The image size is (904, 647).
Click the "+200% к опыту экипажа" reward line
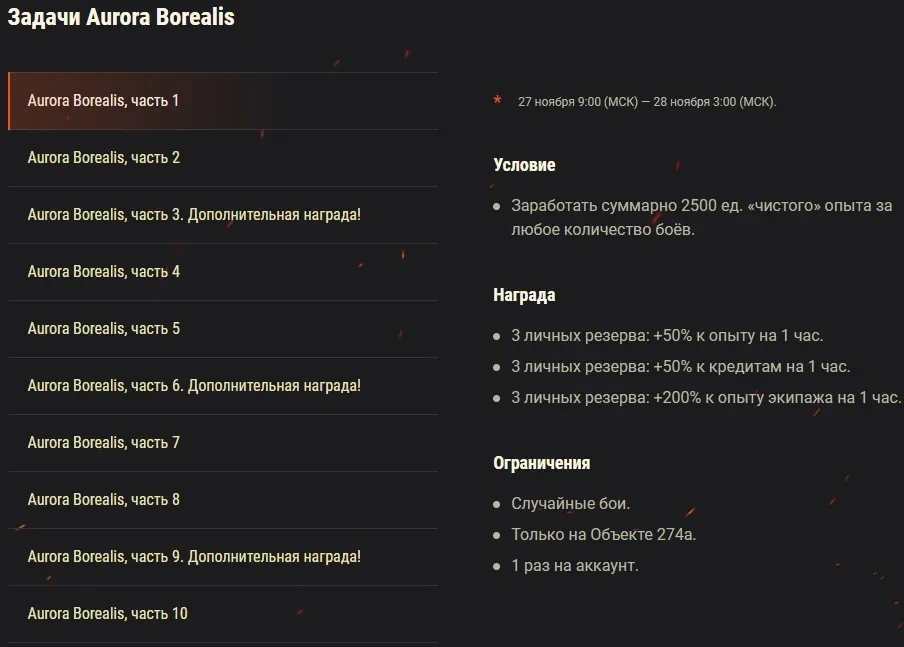point(706,398)
